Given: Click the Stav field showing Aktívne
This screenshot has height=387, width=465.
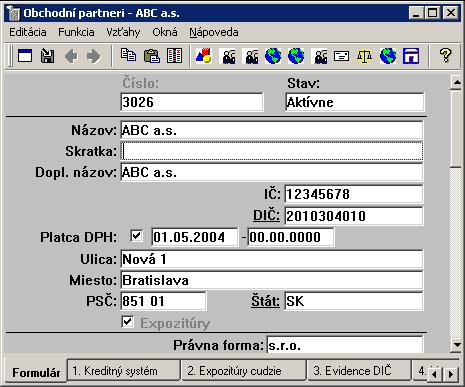Looking at the screenshot, I should (x=355, y=102).
